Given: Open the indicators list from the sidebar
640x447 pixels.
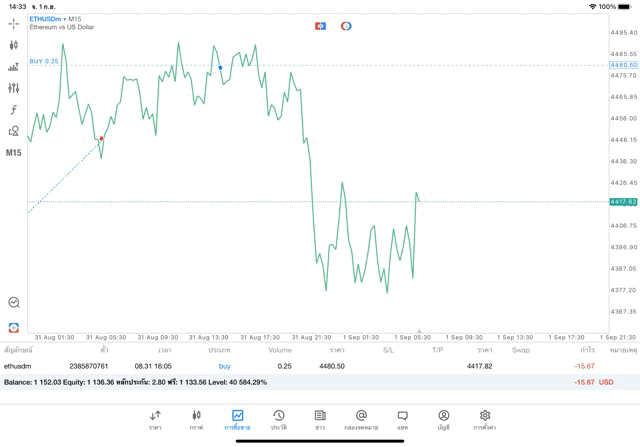Looking at the screenshot, I should [x=14, y=67].
